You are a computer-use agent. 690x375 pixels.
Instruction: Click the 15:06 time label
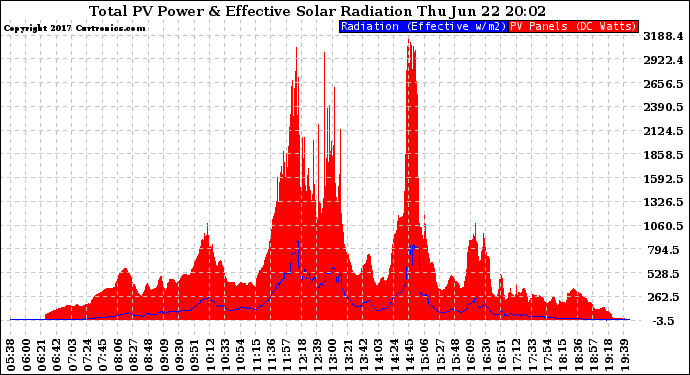[x=424, y=355]
